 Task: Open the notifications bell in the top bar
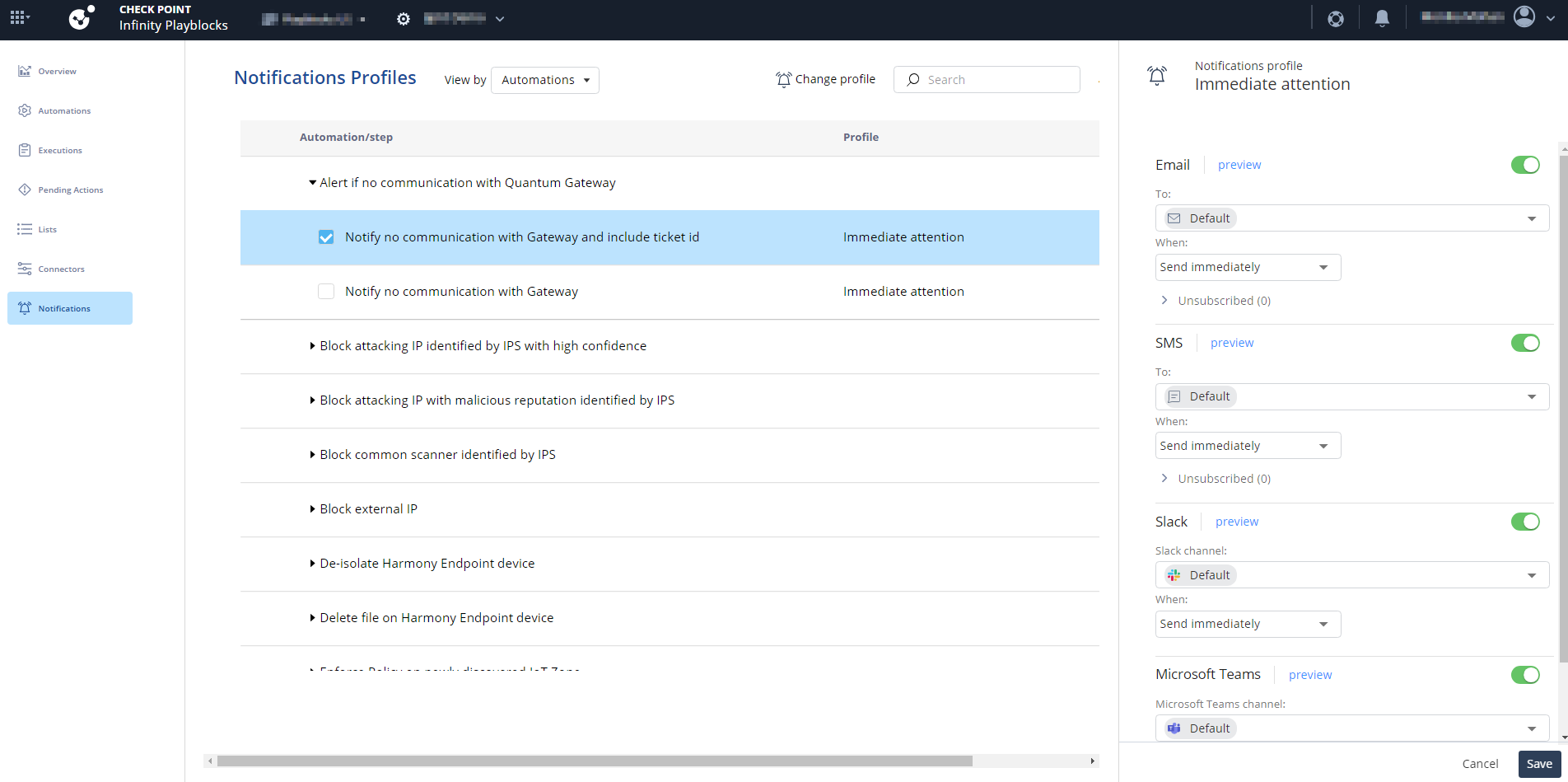click(x=1383, y=18)
